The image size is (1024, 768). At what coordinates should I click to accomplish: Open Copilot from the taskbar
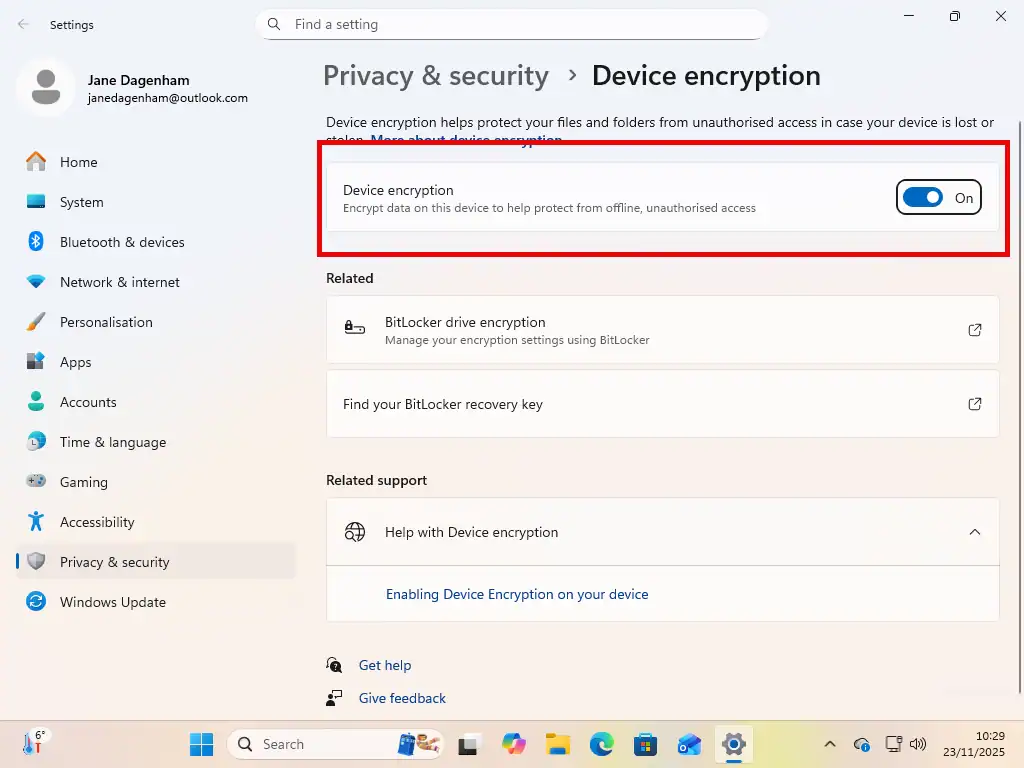(513, 744)
